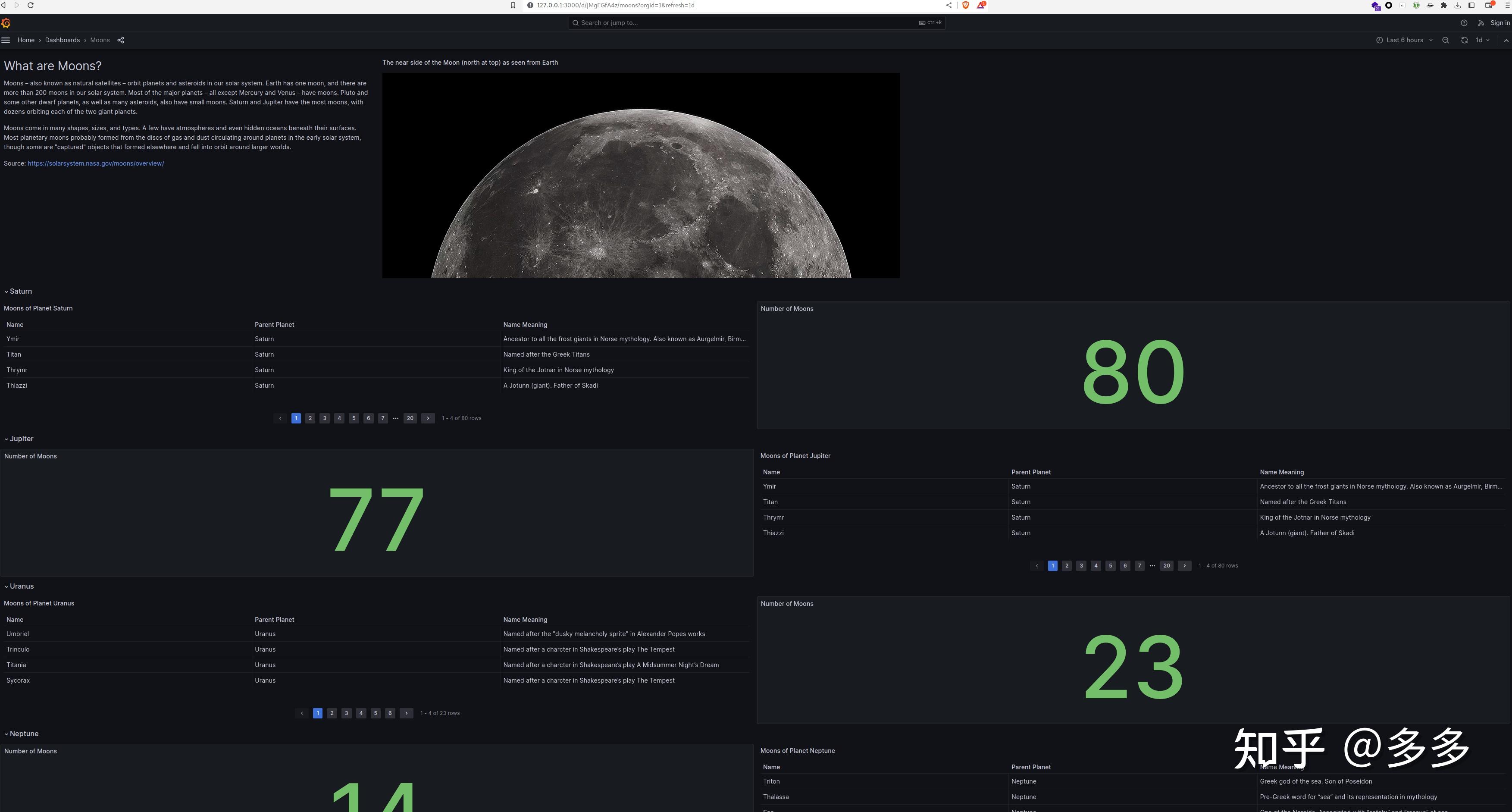
Task: Open the news feed icon near Sign in
Action: point(1480,23)
